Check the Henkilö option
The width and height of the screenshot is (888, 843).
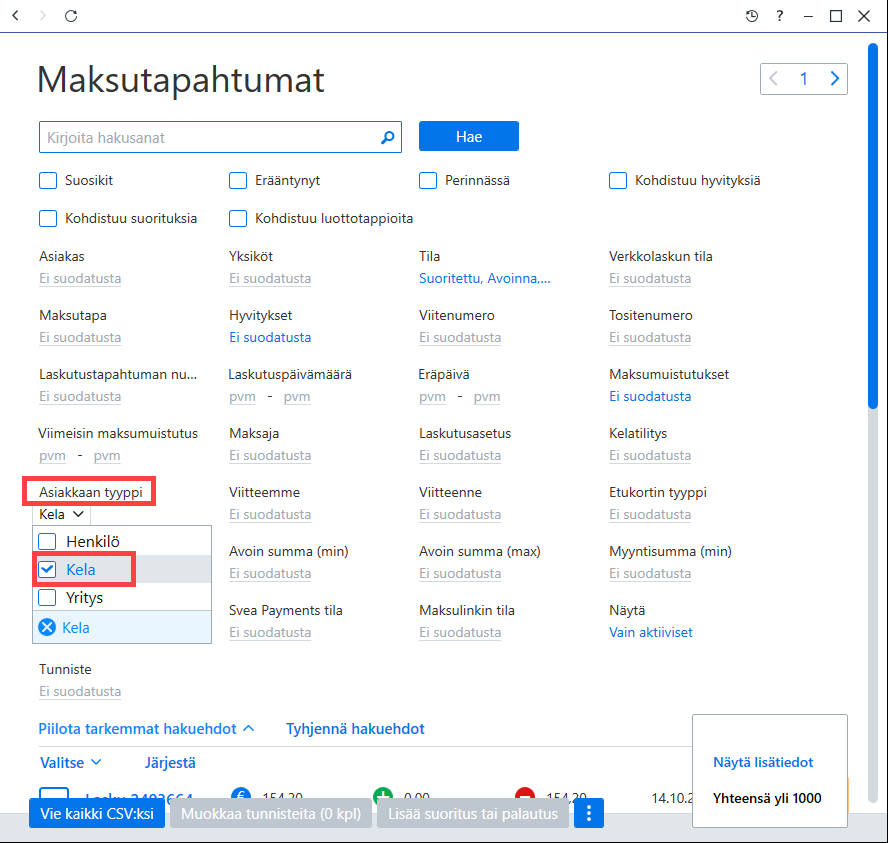(x=47, y=541)
